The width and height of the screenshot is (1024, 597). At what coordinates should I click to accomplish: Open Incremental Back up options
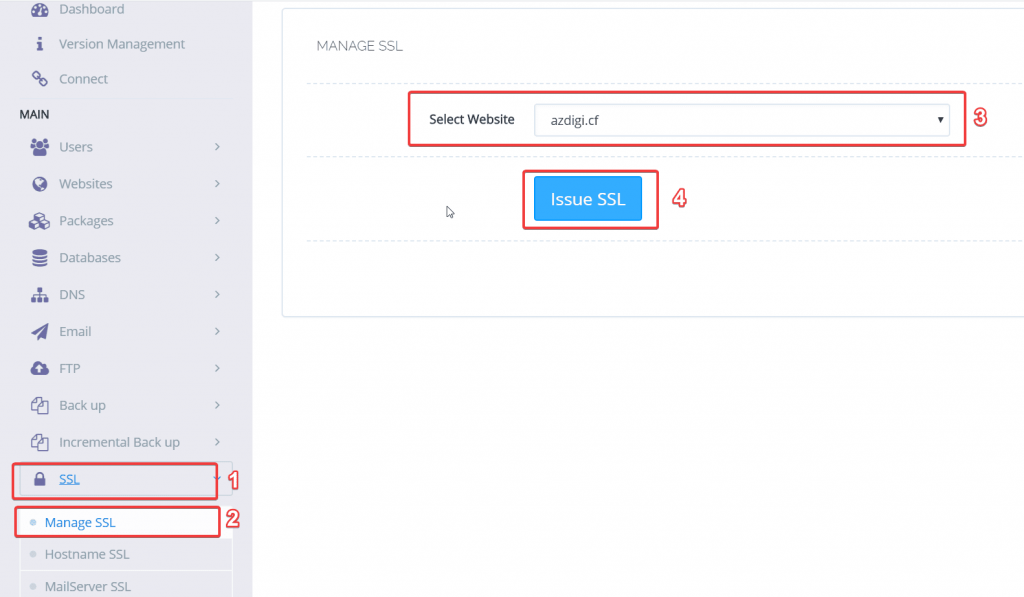(x=217, y=441)
